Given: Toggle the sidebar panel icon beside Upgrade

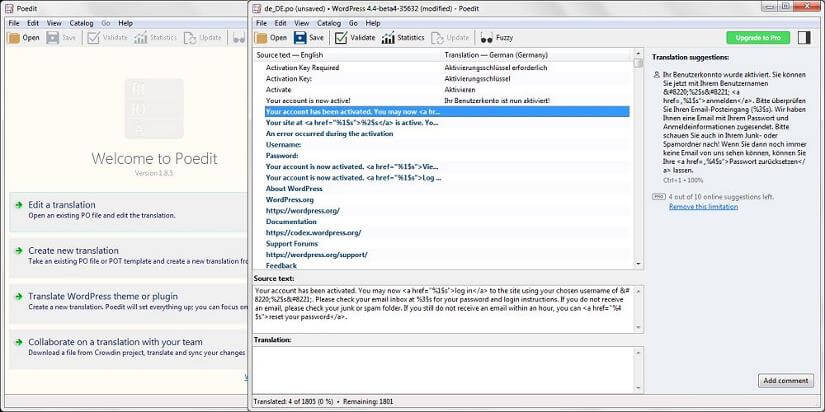Looking at the screenshot, I should tap(803, 37).
